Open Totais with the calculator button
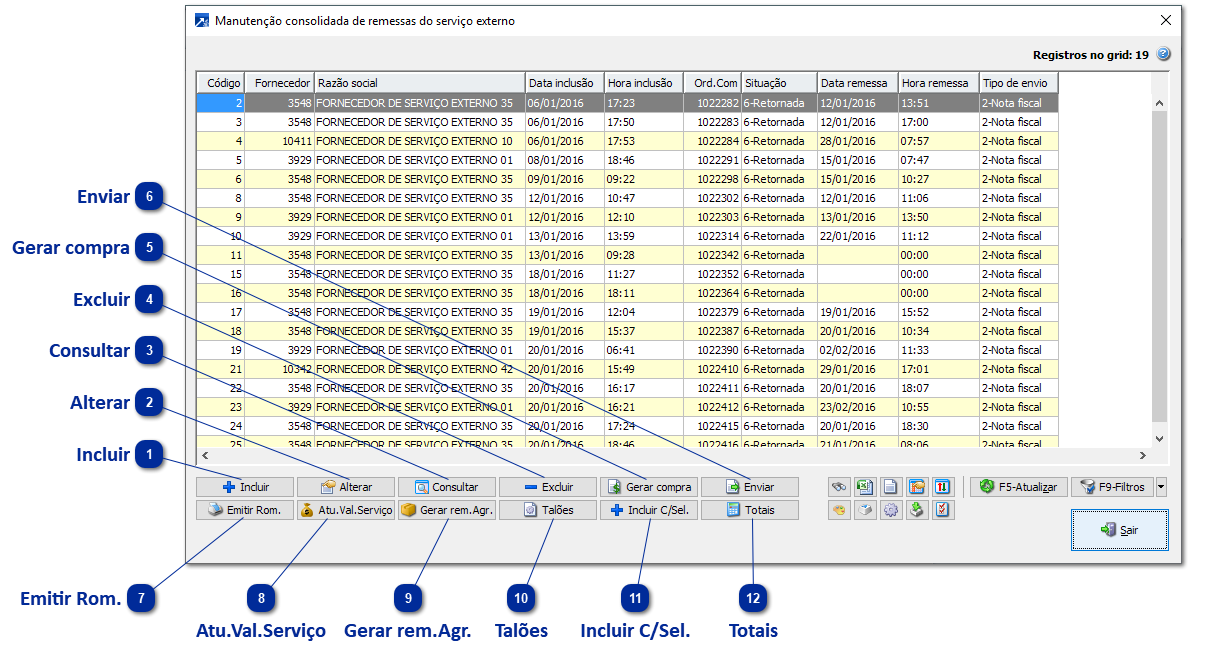 [x=750, y=510]
